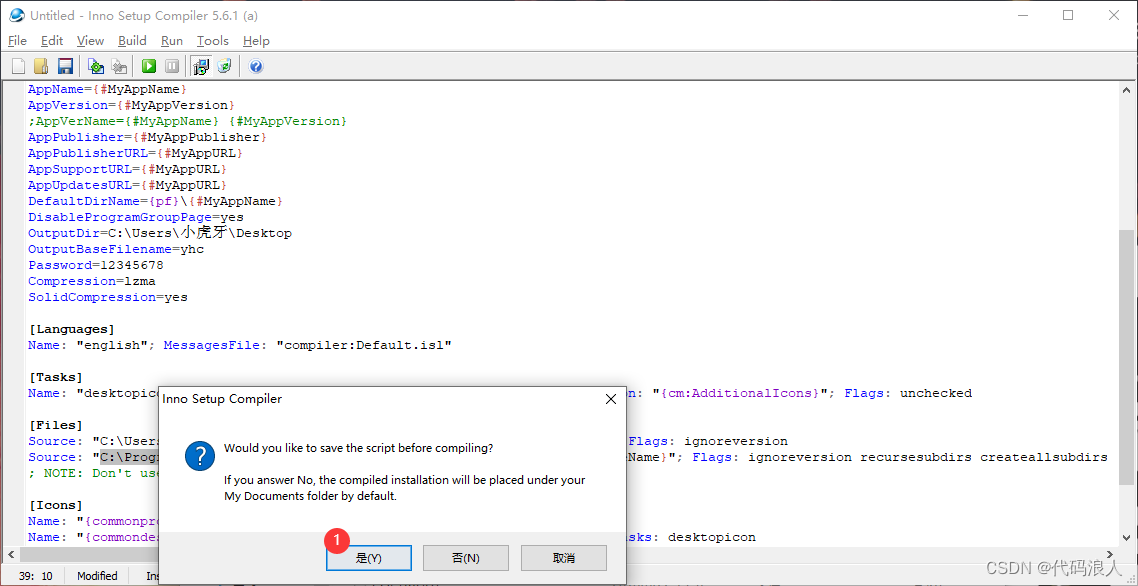
Task: Click the editor's vertical scrollbar up arrow
Action: [1126, 90]
